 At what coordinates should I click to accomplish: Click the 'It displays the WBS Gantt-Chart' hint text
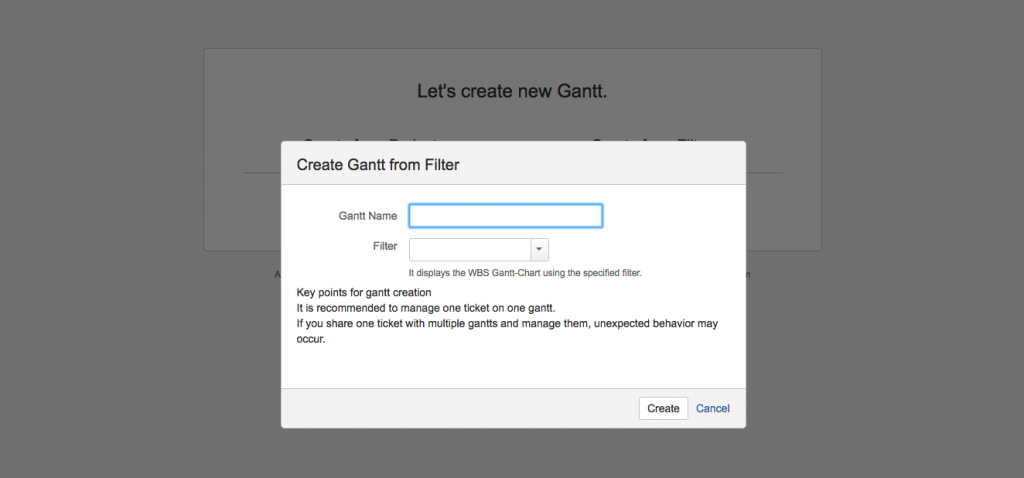coord(525,273)
